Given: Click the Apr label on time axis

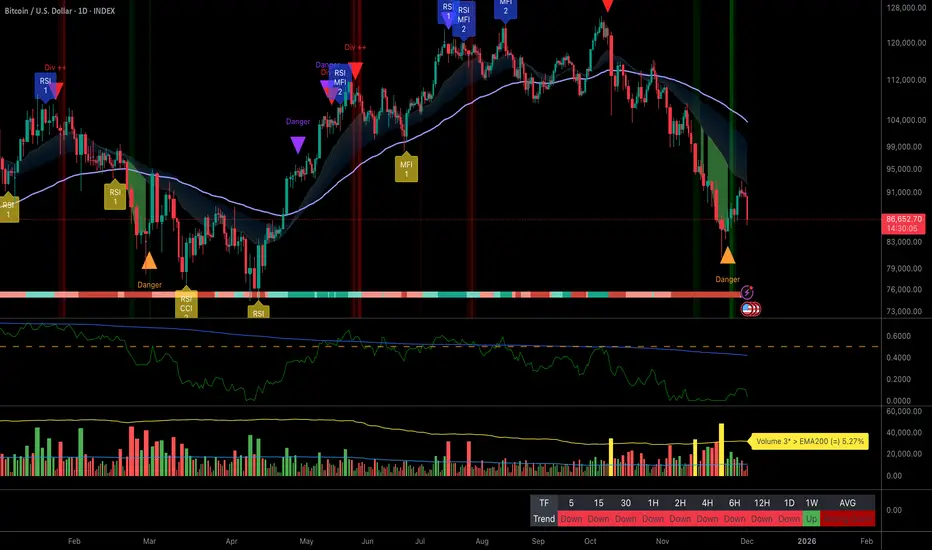Looking at the screenshot, I should click(x=231, y=541).
